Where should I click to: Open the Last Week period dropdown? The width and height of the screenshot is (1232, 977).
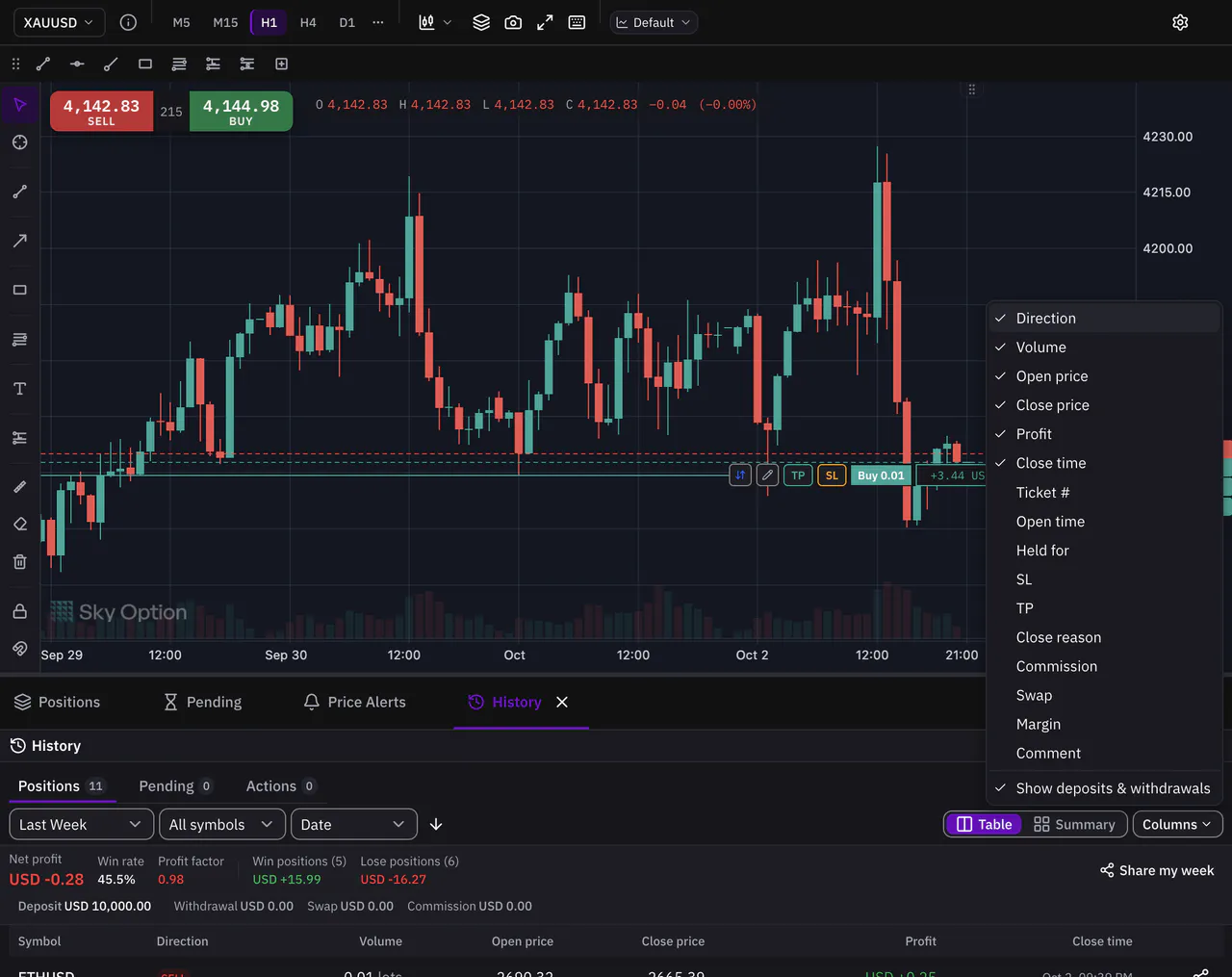pyautogui.click(x=81, y=824)
